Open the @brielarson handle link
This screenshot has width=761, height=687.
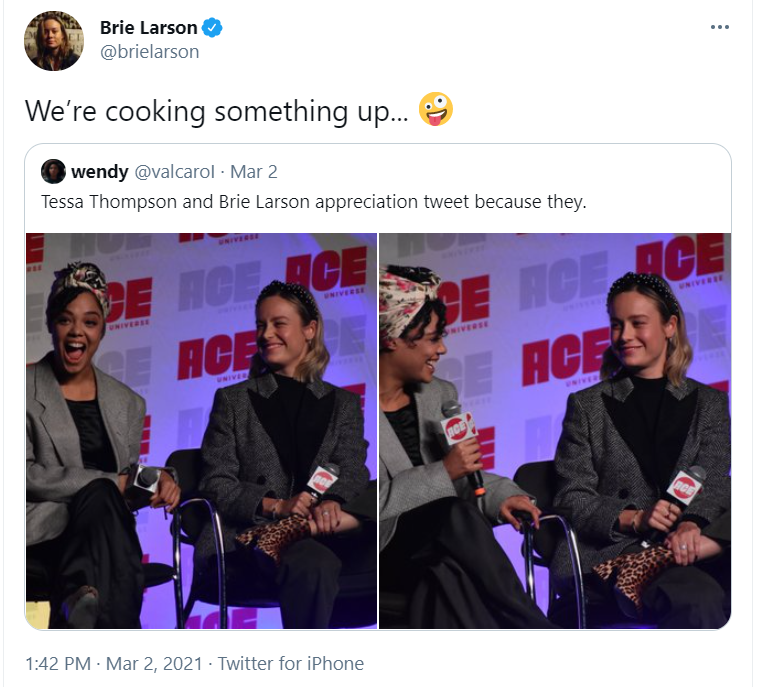tap(149, 51)
